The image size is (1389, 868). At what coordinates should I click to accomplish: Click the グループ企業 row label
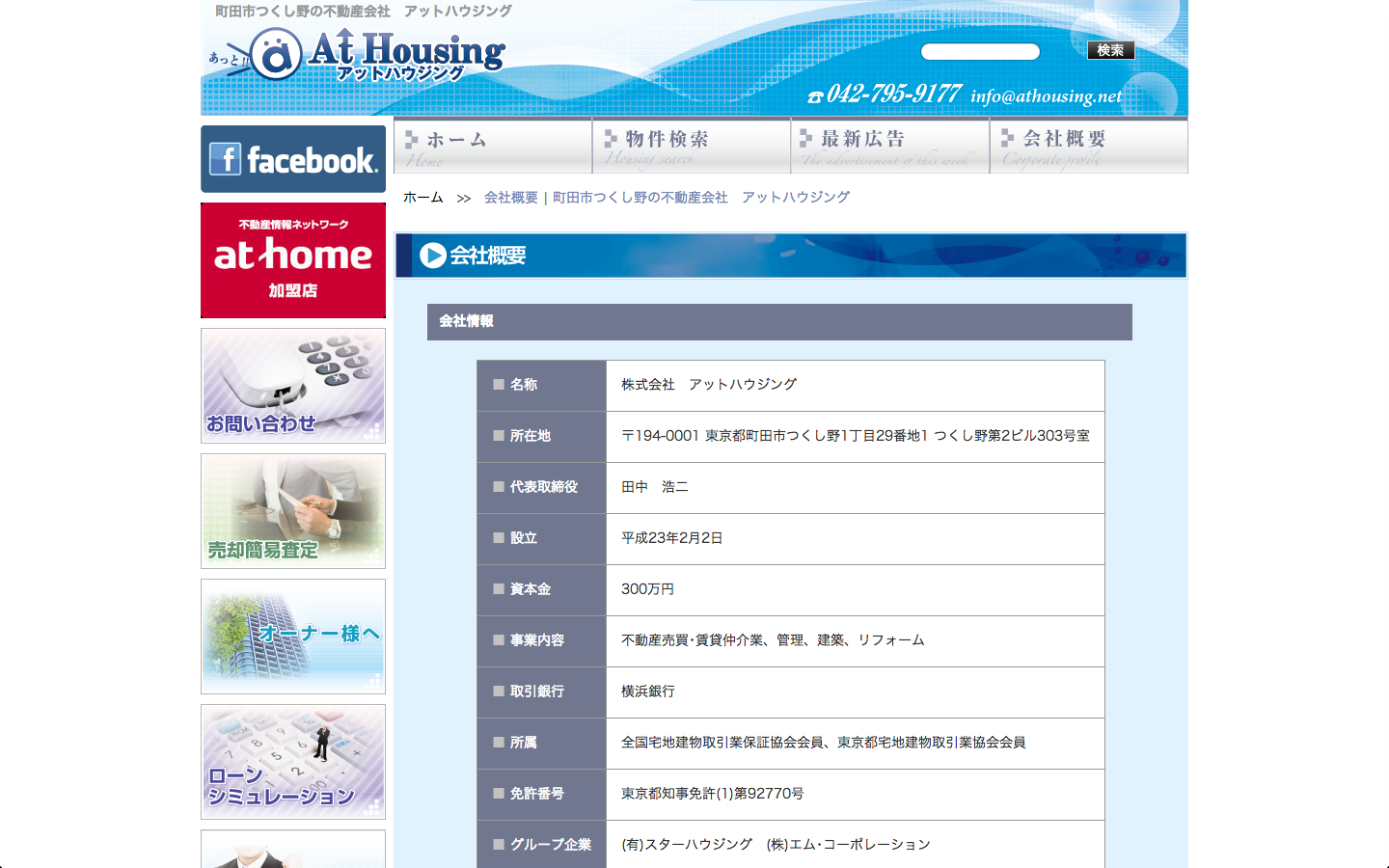click(551, 845)
